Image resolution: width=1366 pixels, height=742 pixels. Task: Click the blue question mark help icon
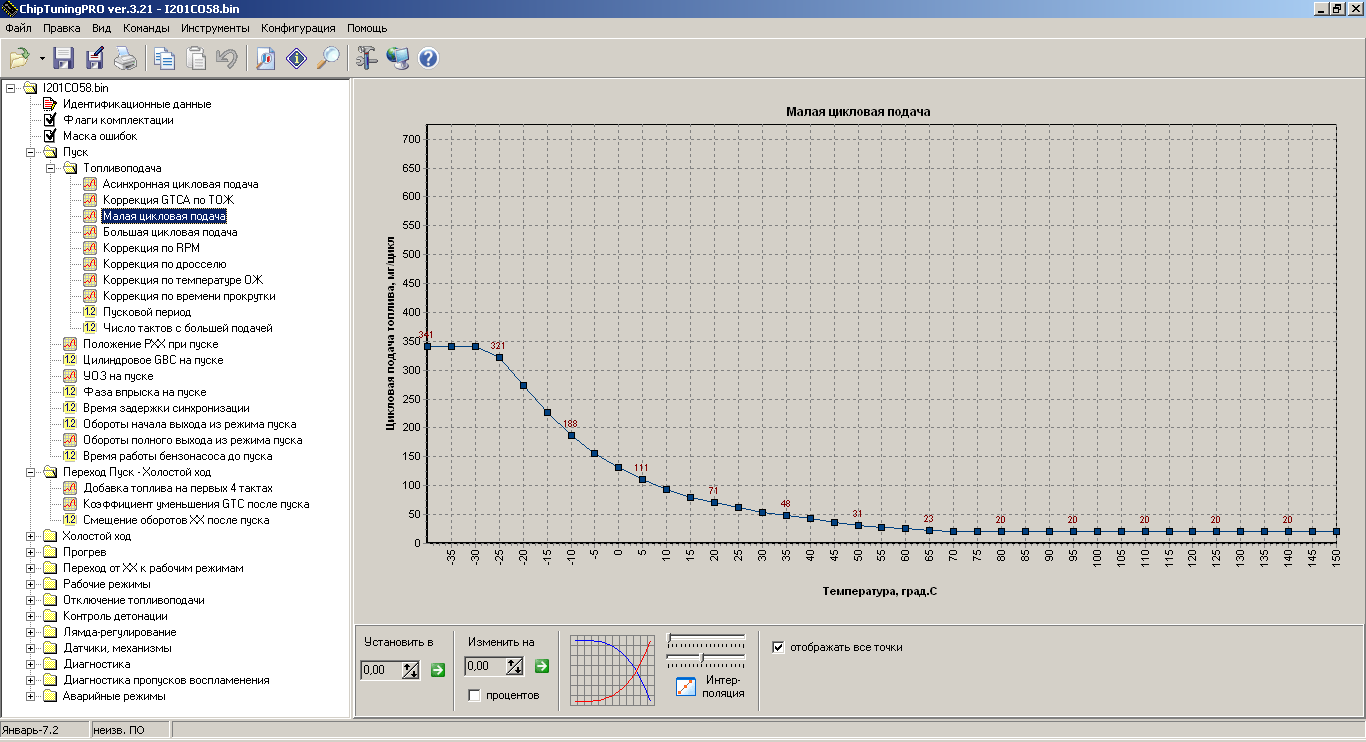coord(428,58)
